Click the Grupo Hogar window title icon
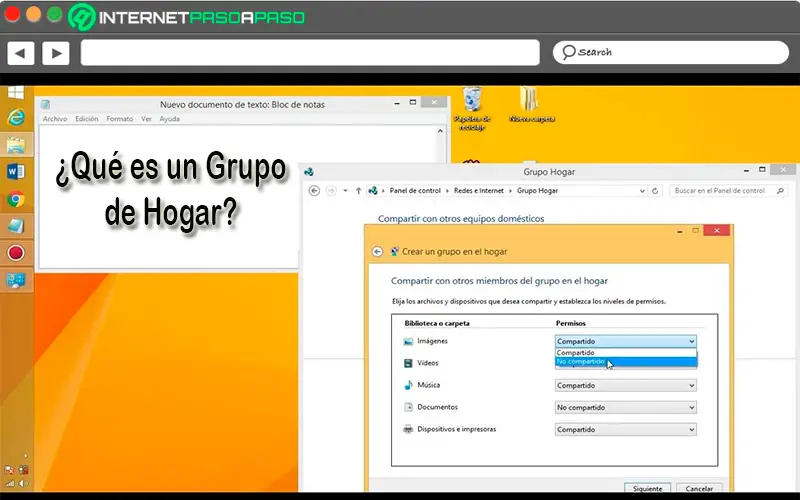The height and width of the screenshot is (500, 800). point(309,172)
